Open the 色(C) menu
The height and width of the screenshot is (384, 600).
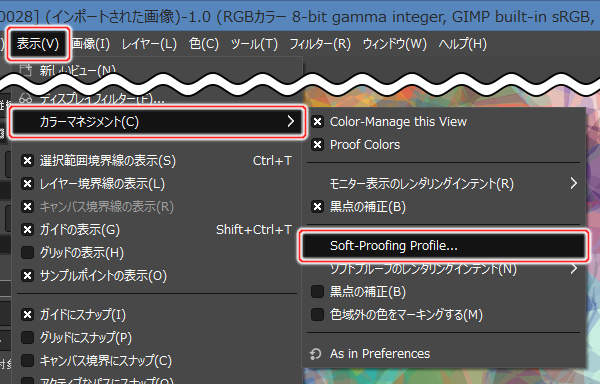tap(204, 44)
